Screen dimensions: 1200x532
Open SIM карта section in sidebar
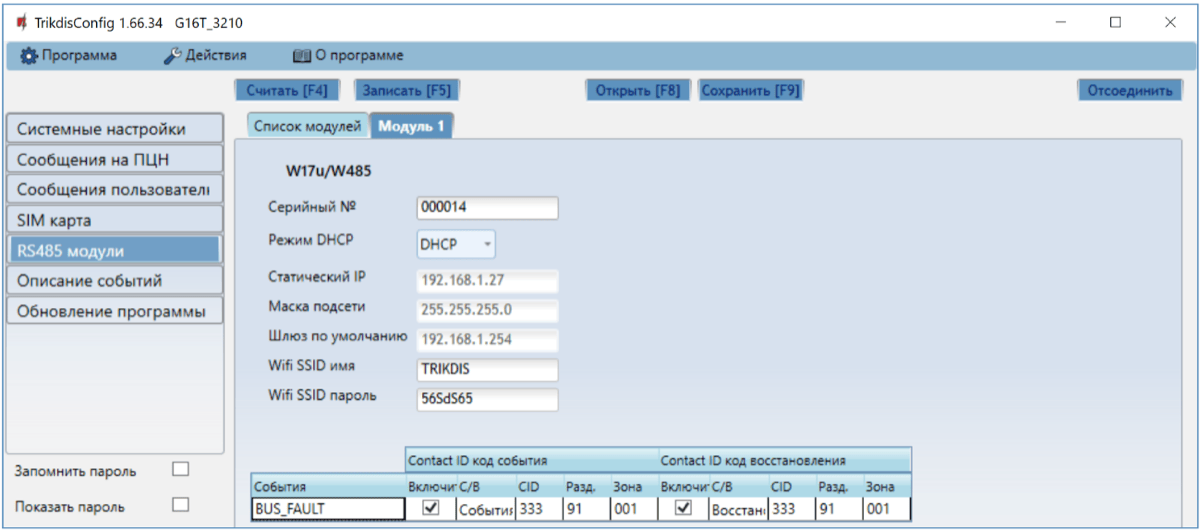click(111, 219)
